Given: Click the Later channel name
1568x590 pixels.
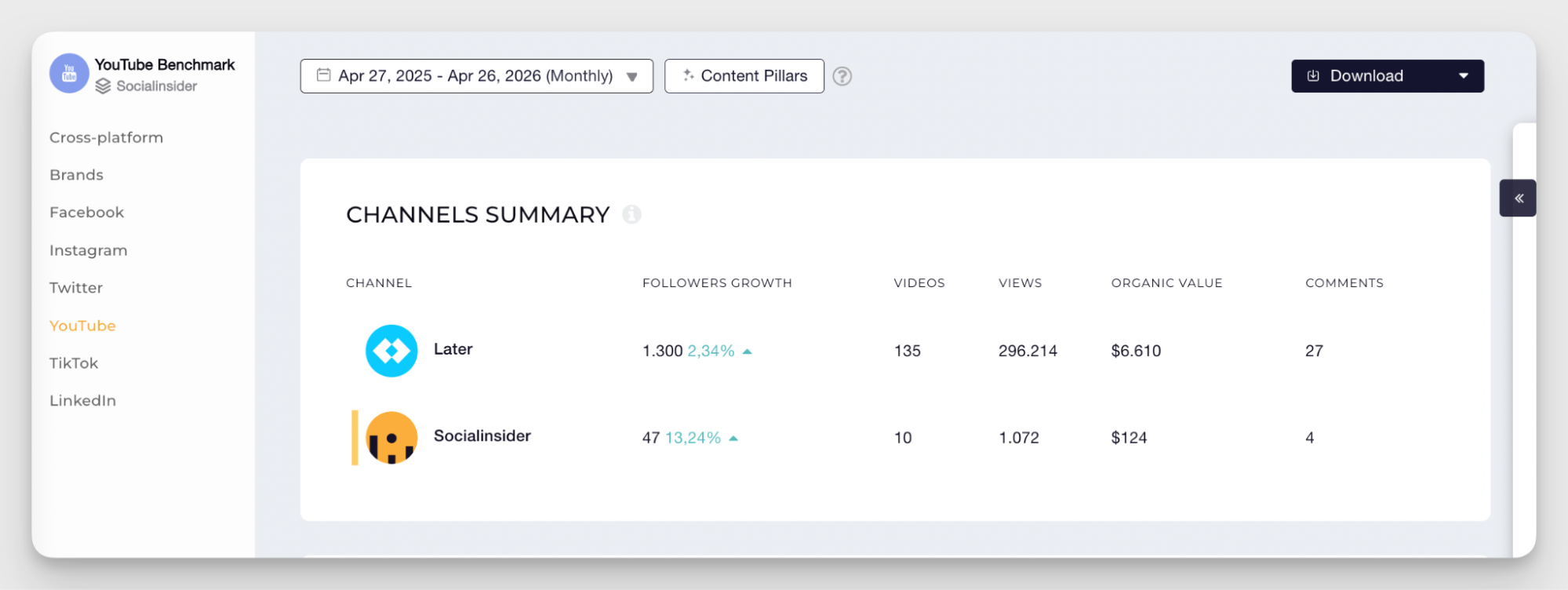Looking at the screenshot, I should 453,349.
